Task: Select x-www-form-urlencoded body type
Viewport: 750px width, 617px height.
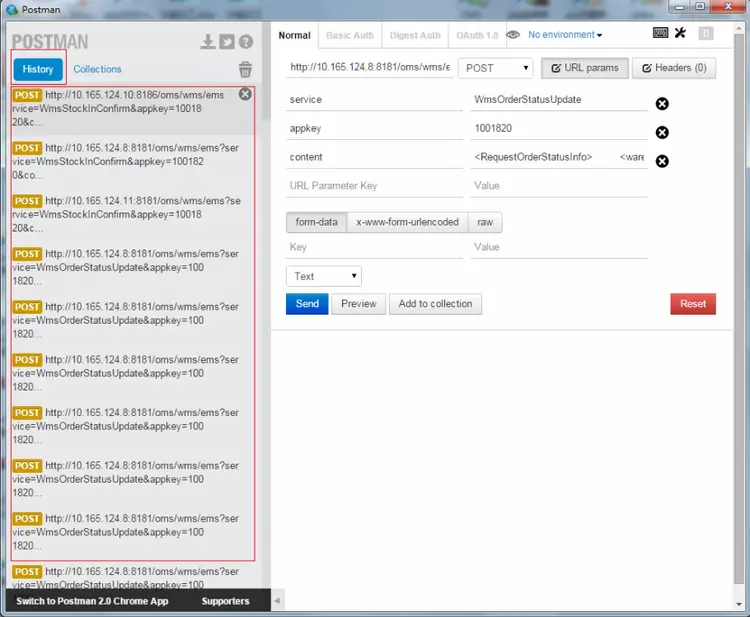Action: (407, 222)
